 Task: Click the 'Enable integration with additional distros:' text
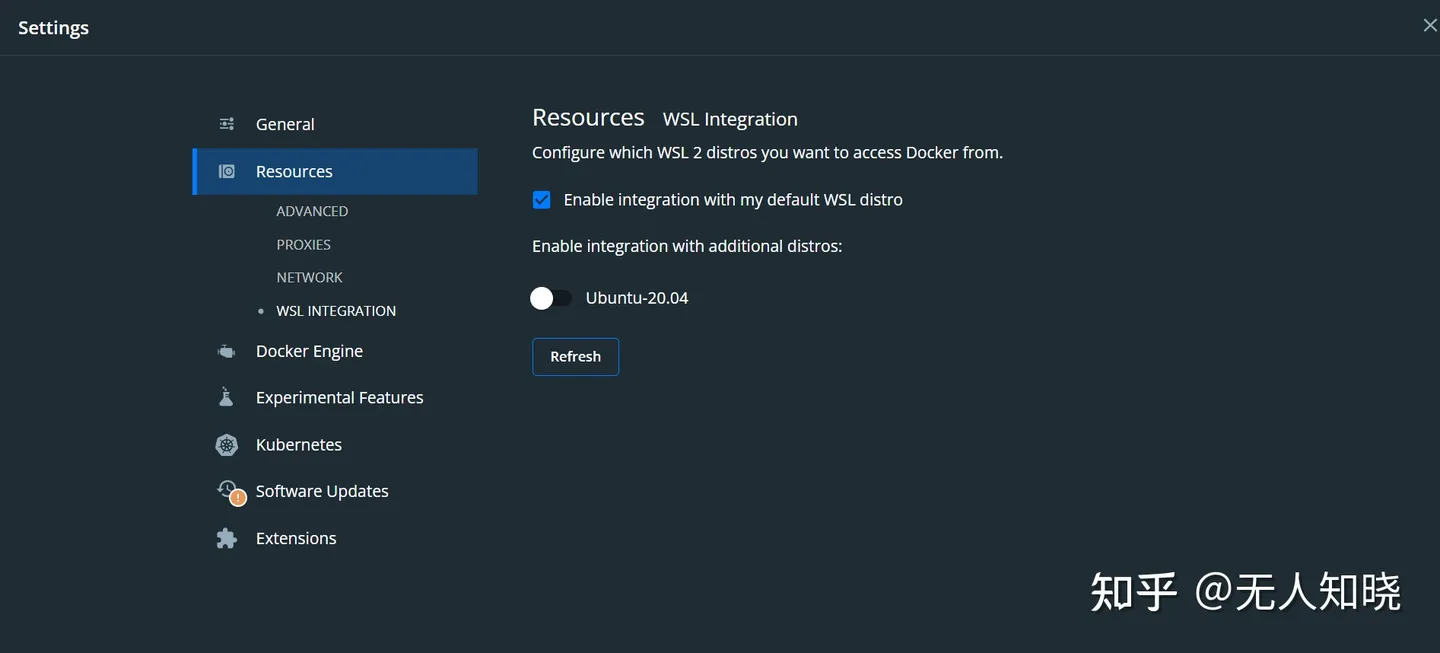pyautogui.click(x=687, y=246)
